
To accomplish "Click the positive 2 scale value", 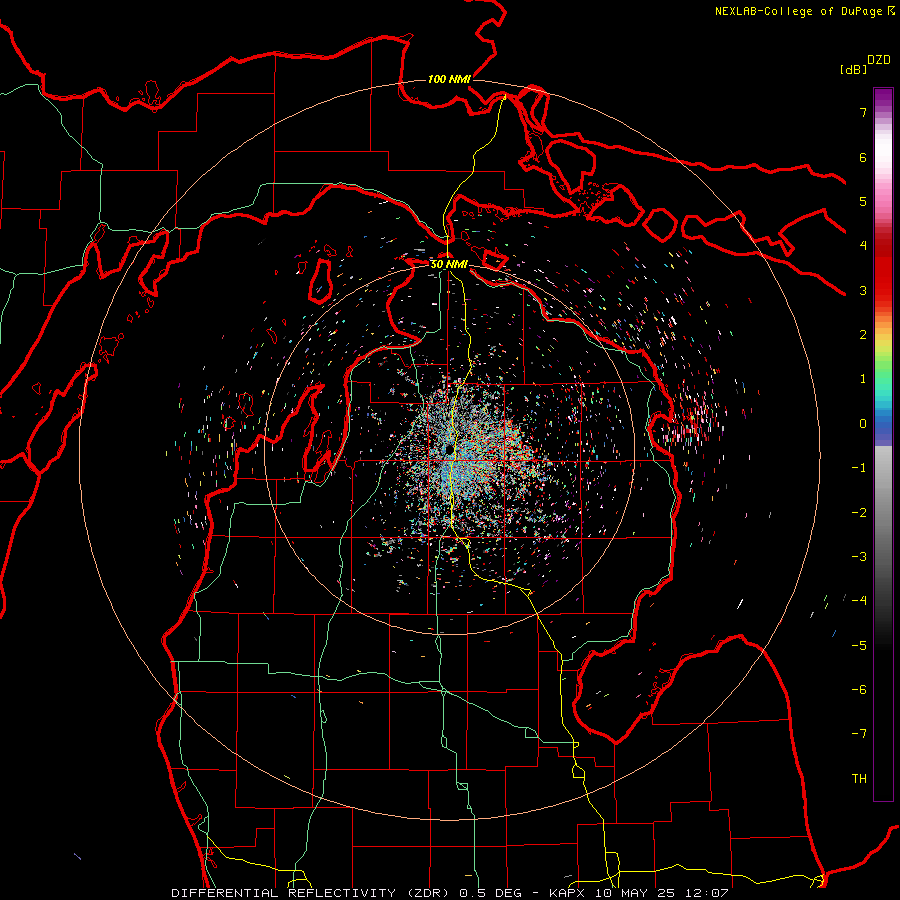I will click(863, 335).
